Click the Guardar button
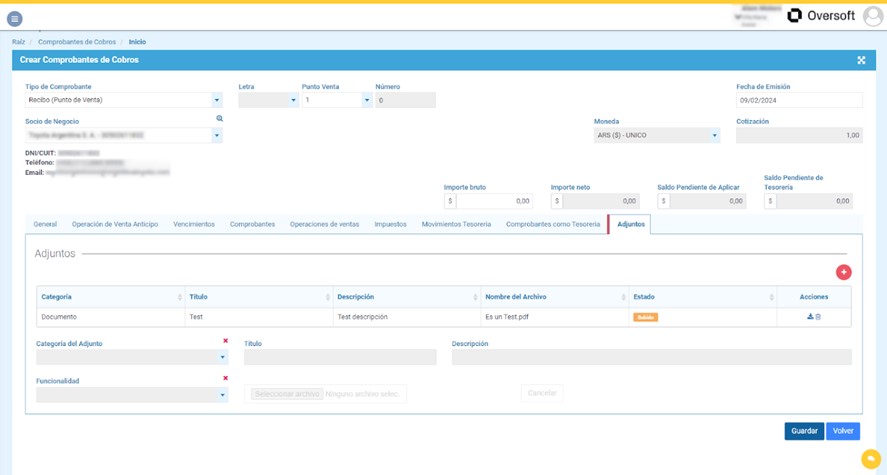The height and width of the screenshot is (475, 887). (804, 431)
